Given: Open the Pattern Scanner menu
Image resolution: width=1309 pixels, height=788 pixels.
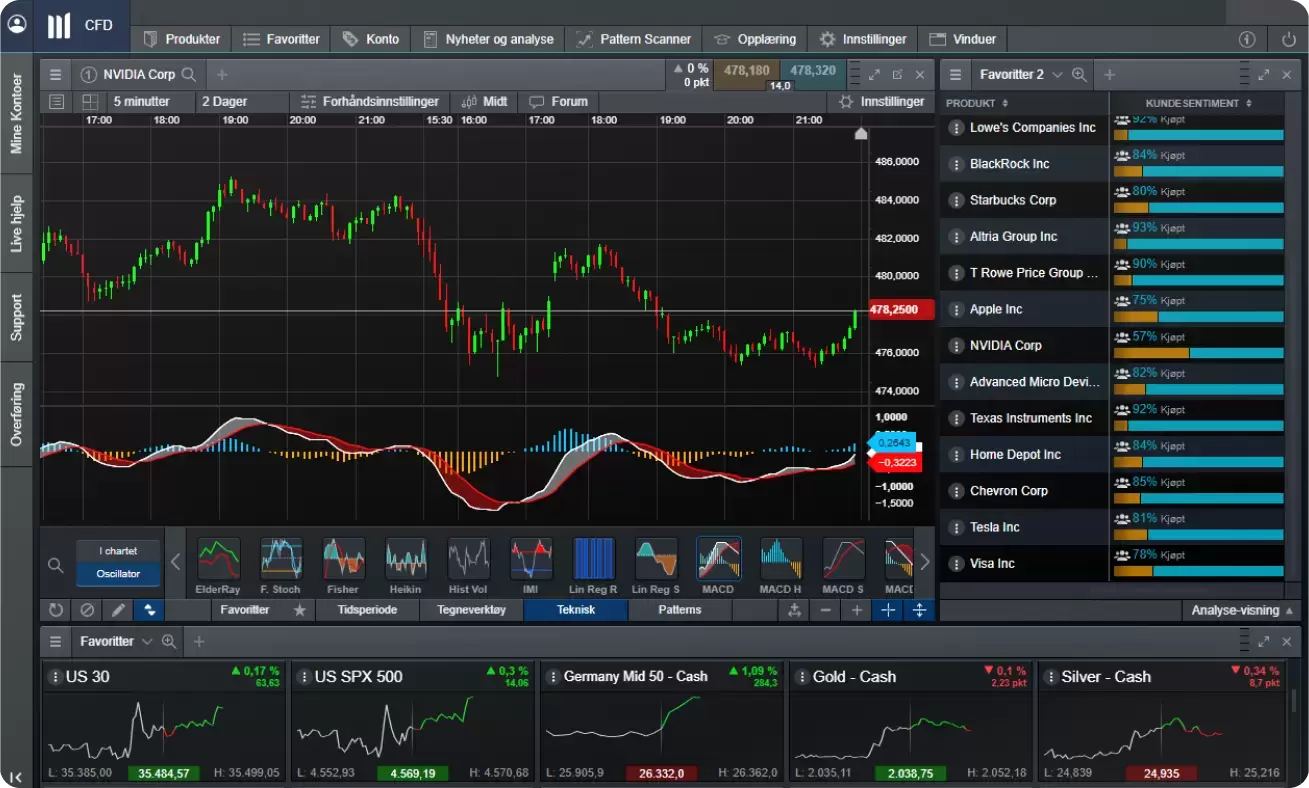Looking at the screenshot, I should [634, 40].
